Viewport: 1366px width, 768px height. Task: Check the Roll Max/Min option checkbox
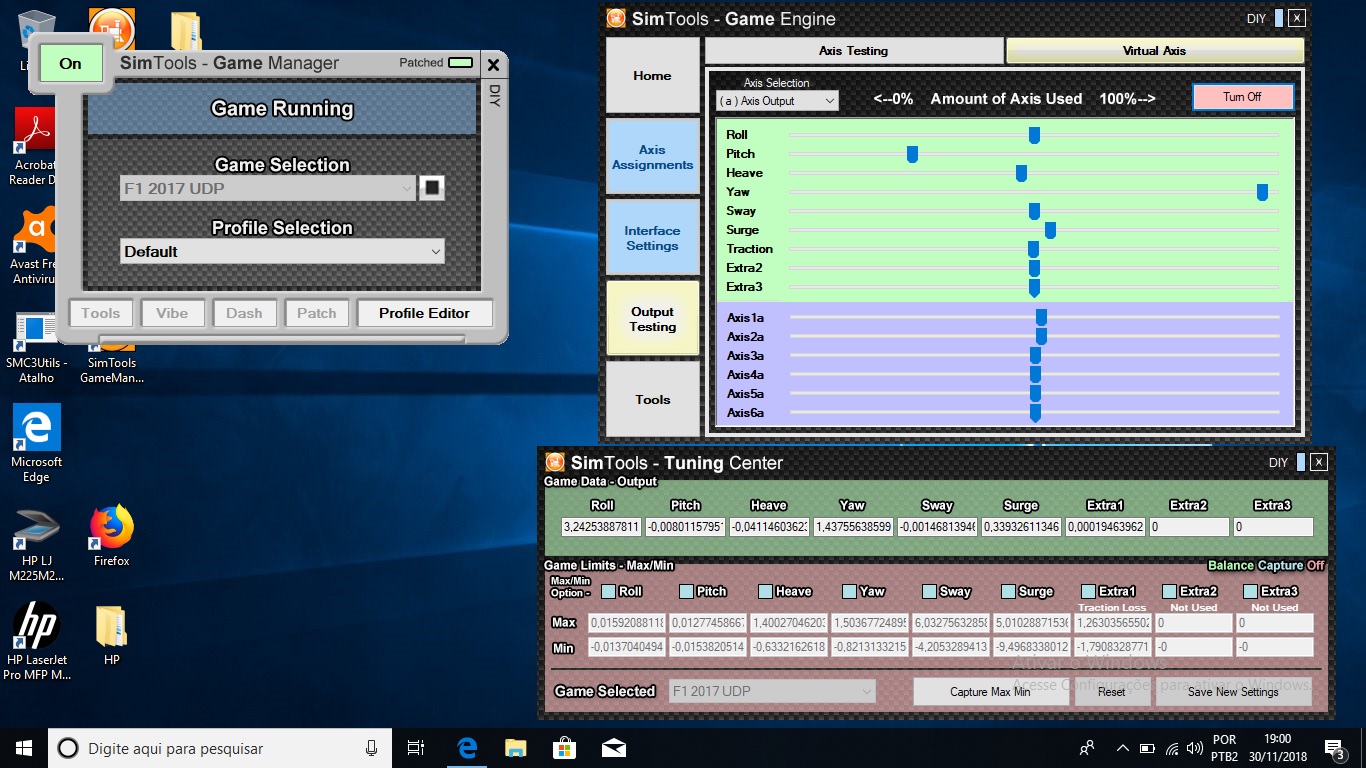coord(608,591)
